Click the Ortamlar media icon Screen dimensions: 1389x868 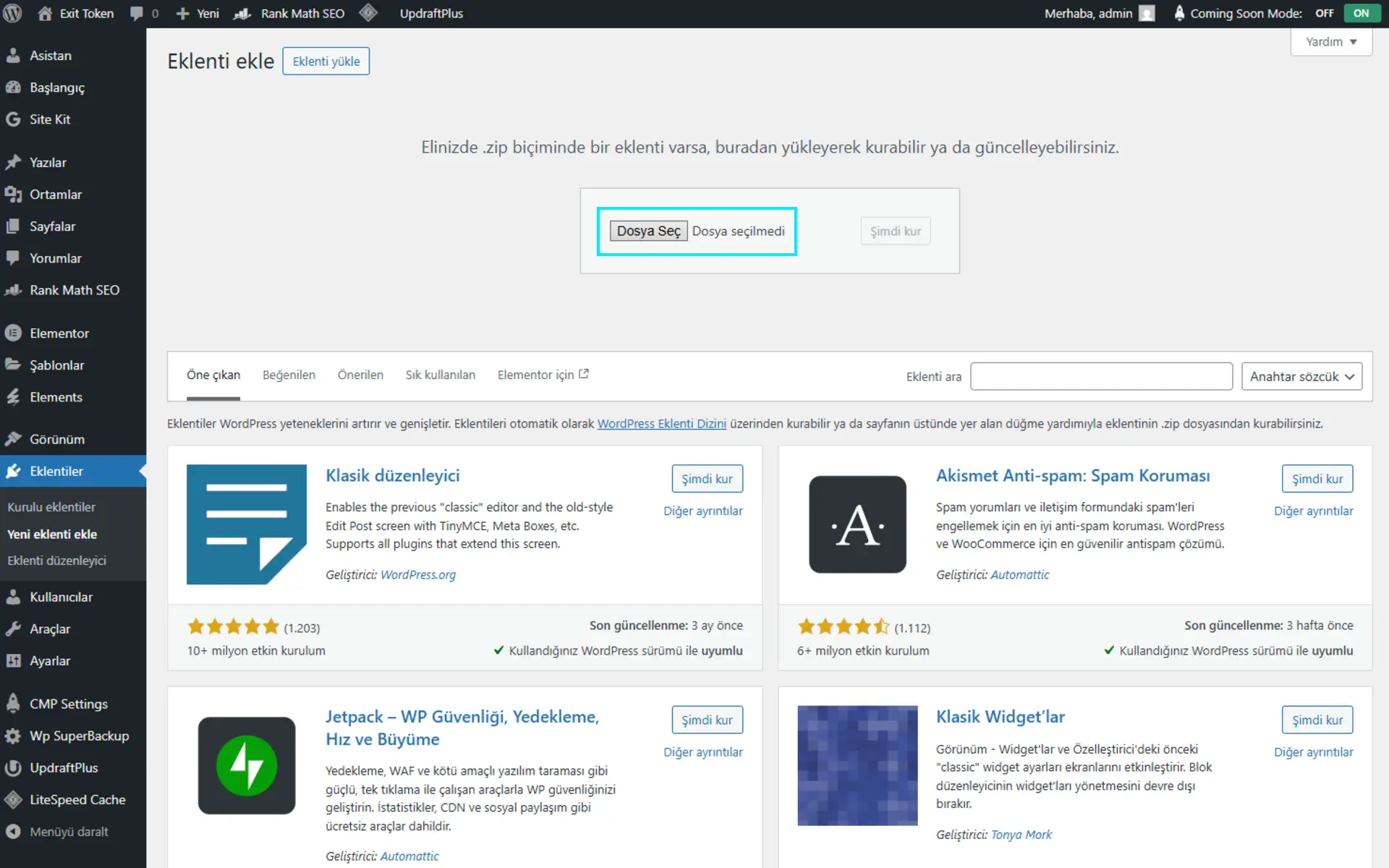coord(13,195)
